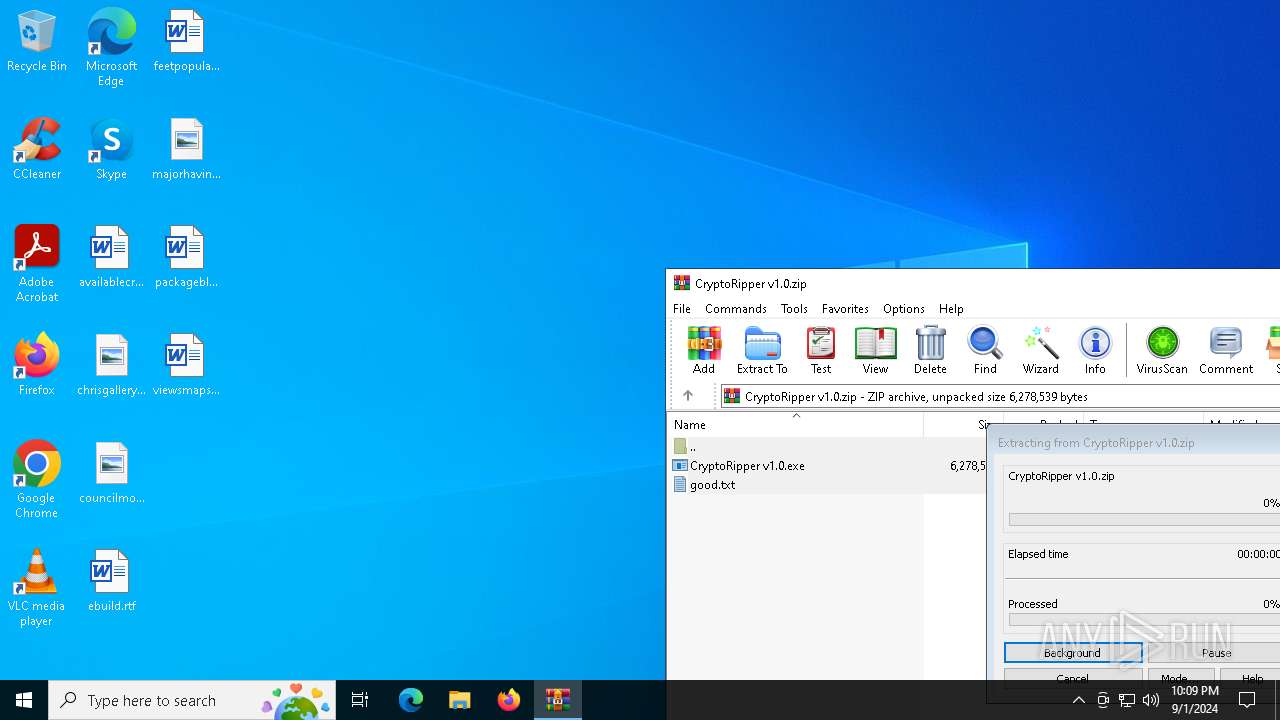Open the Options menu
Viewport: 1280px width, 720px height.
(904, 309)
